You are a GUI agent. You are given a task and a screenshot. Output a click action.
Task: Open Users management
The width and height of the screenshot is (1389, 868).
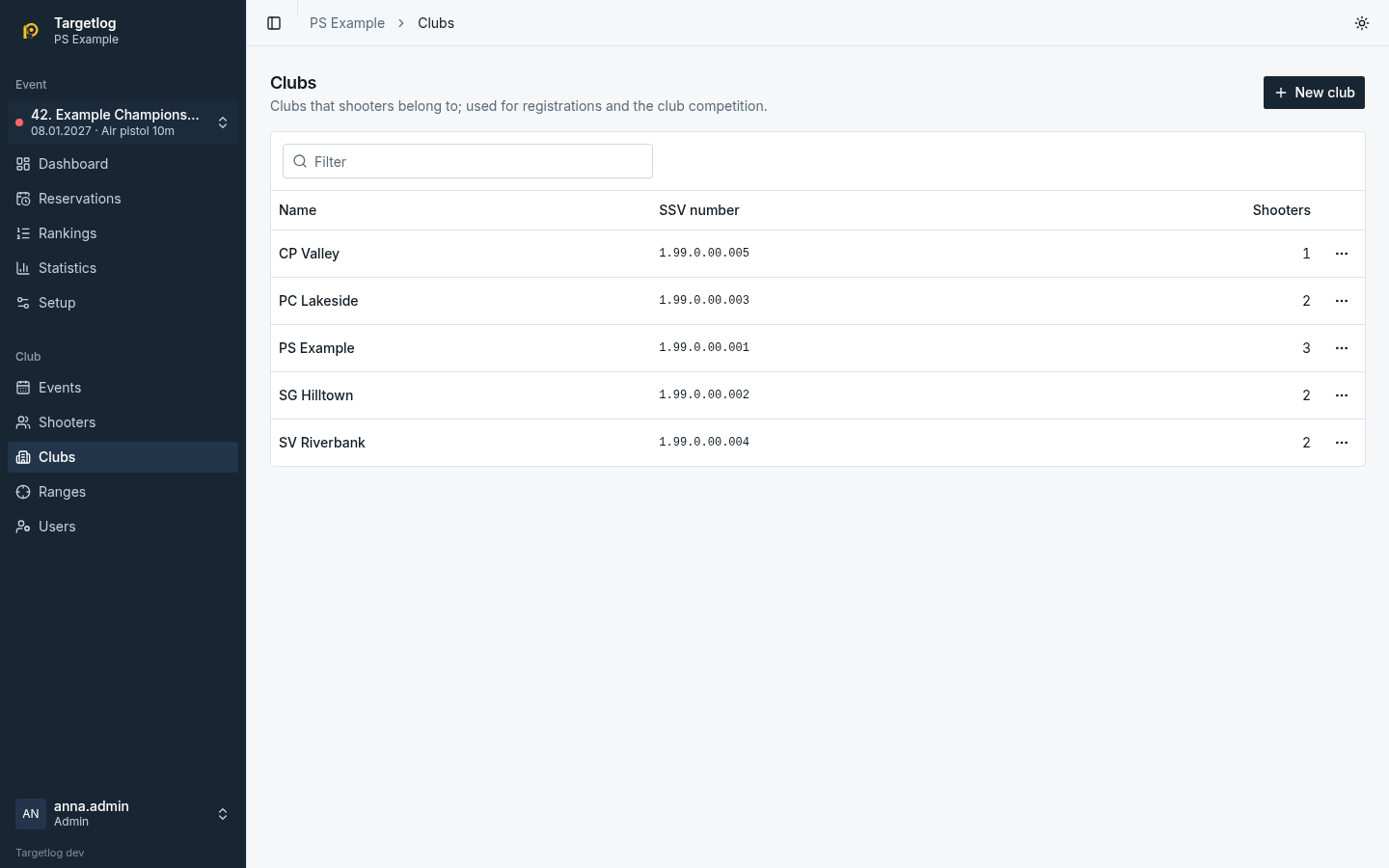123,527
